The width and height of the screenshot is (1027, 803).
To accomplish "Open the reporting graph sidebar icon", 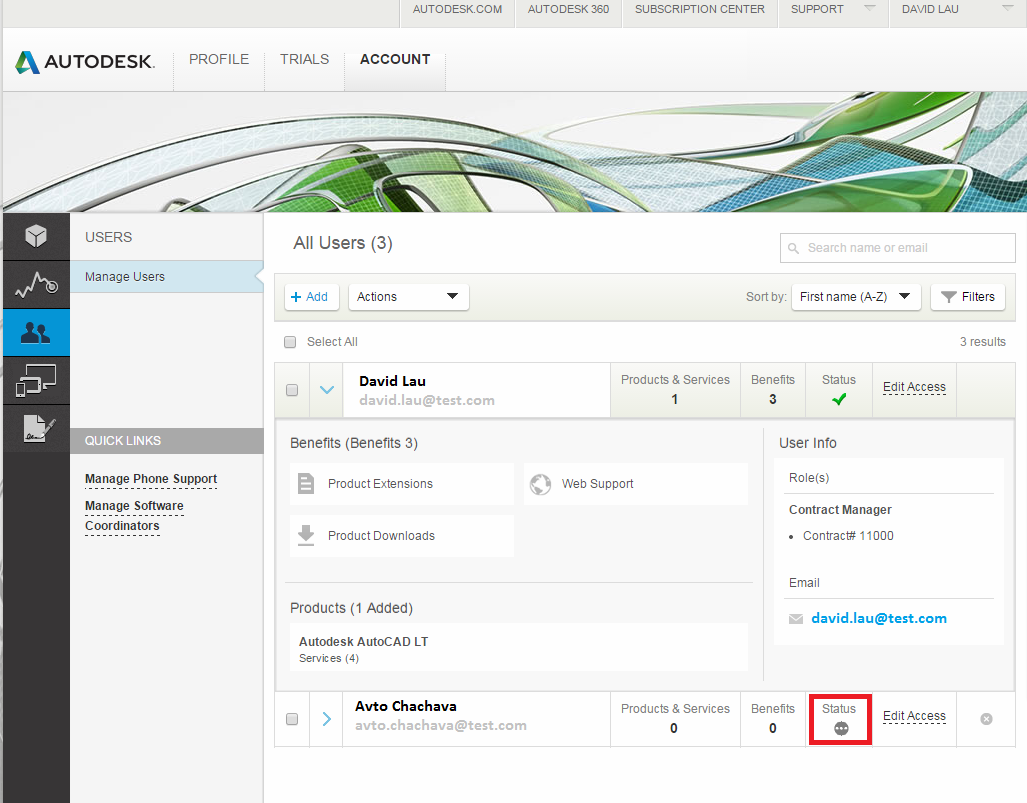I will pyautogui.click(x=36, y=285).
